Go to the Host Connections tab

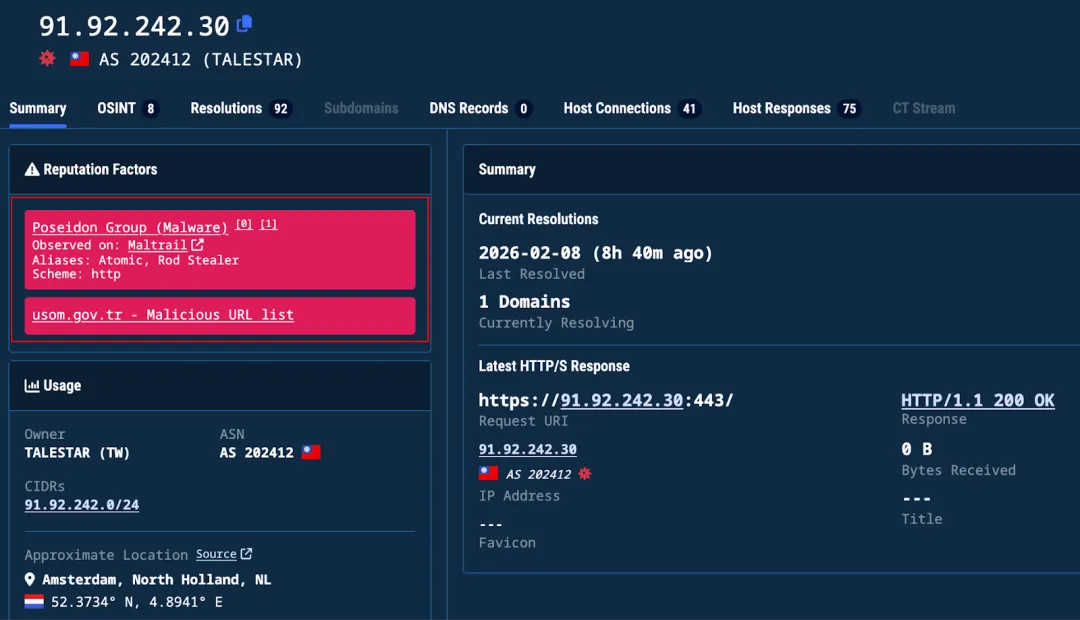pyautogui.click(x=617, y=108)
